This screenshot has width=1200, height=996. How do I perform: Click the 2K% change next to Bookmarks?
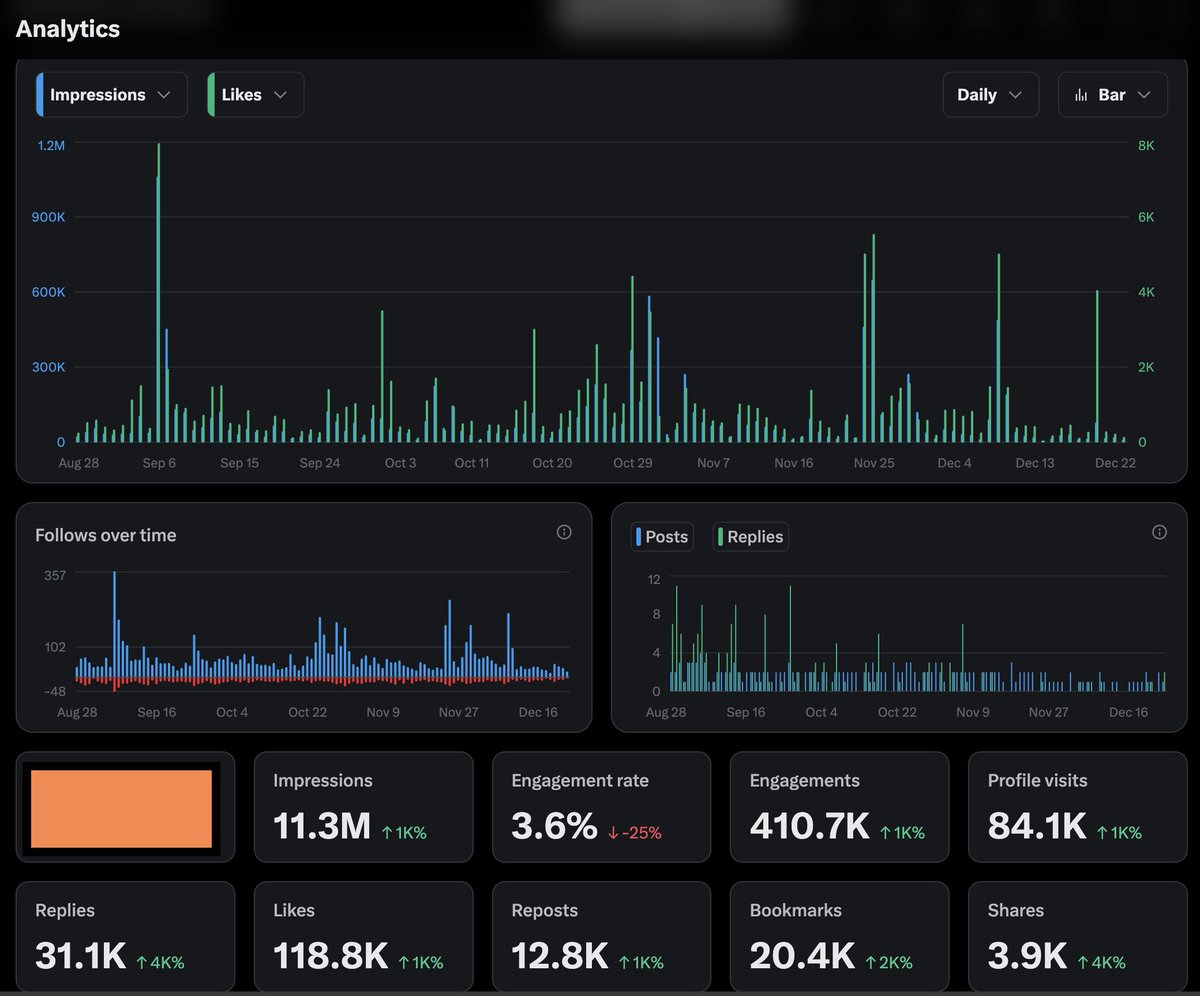click(x=889, y=962)
